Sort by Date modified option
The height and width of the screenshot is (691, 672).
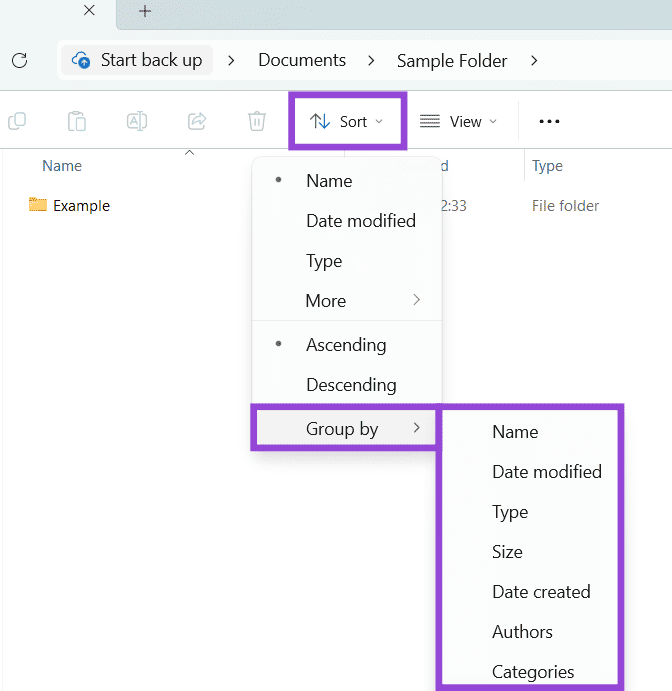(360, 221)
